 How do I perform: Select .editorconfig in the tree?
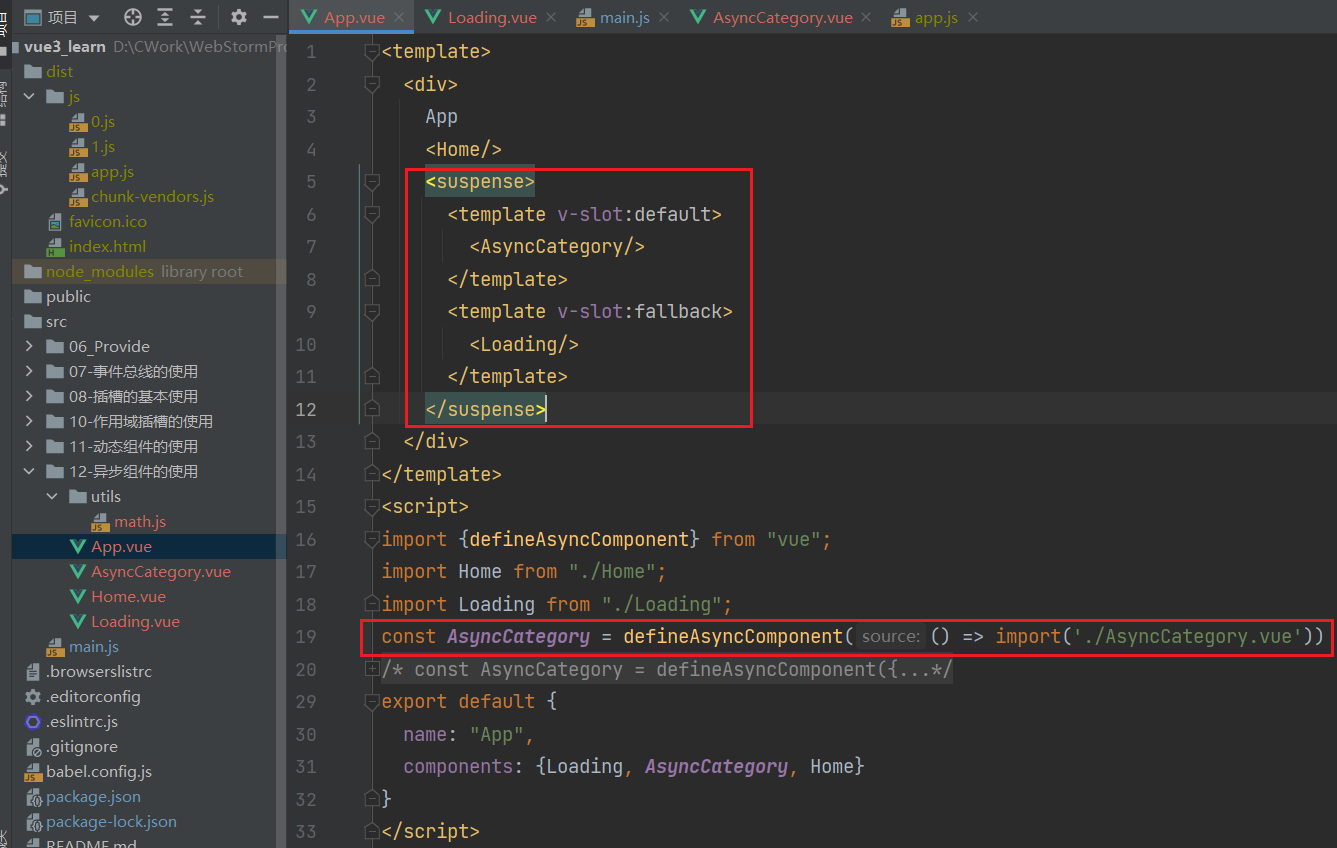point(93,696)
